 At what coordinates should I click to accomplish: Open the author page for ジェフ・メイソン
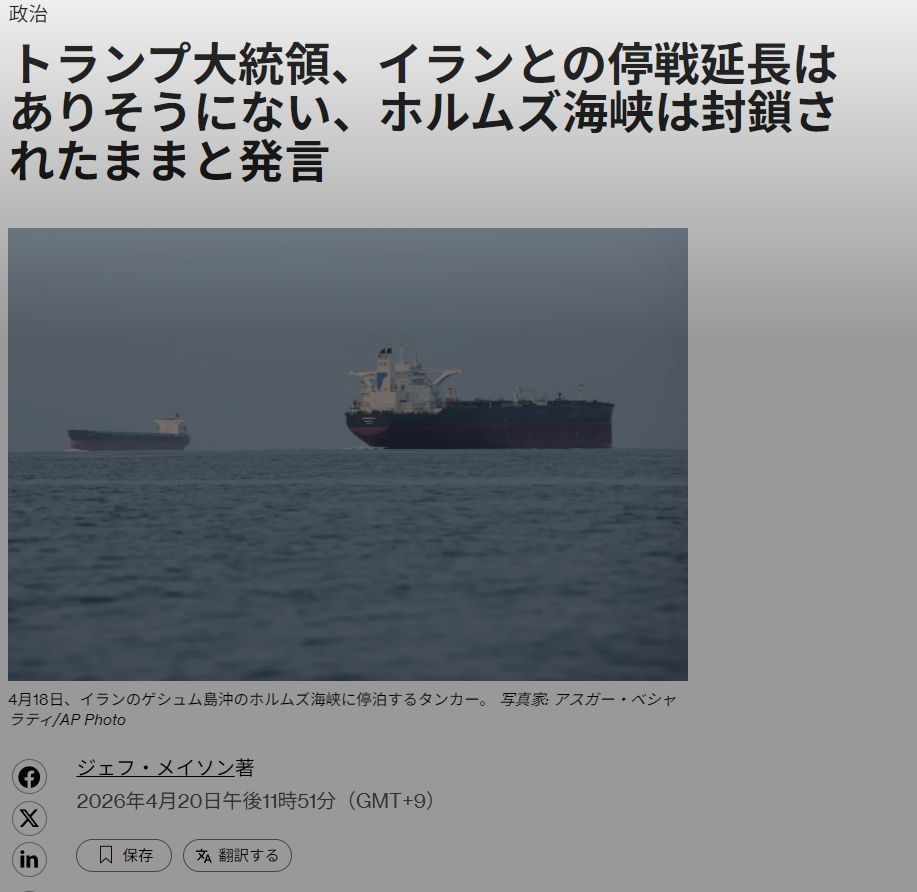pyautogui.click(x=156, y=767)
